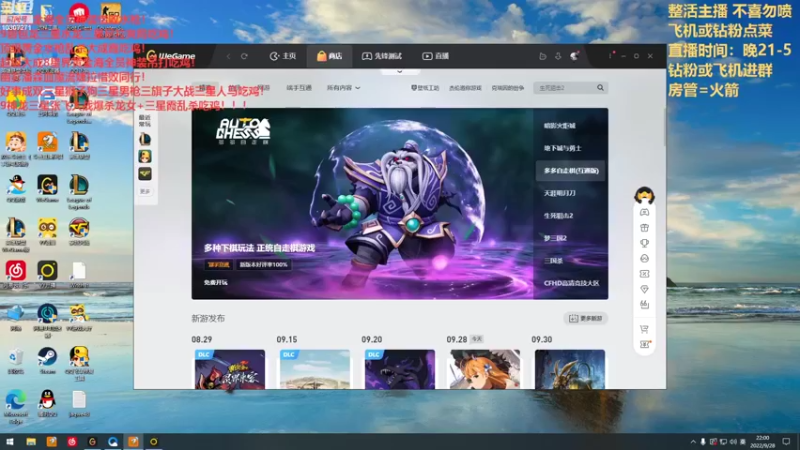Open the second recent game icon in sidebar
This screenshot has height=450, width=800.
tap(145, 157)
